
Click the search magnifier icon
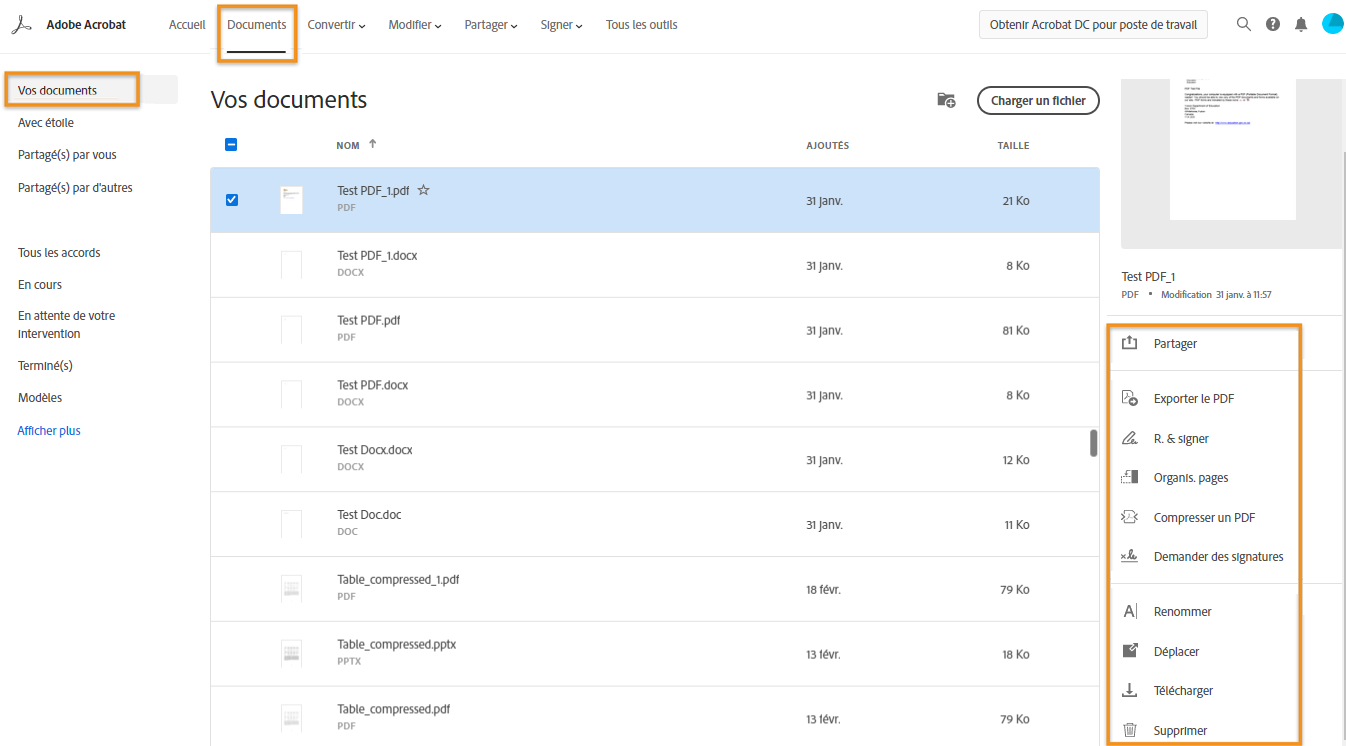coord(1243,25)
